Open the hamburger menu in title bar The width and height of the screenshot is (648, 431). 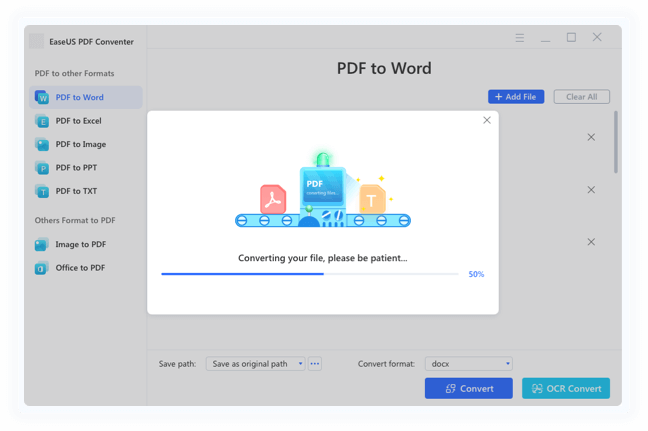[x=520, y=38]
